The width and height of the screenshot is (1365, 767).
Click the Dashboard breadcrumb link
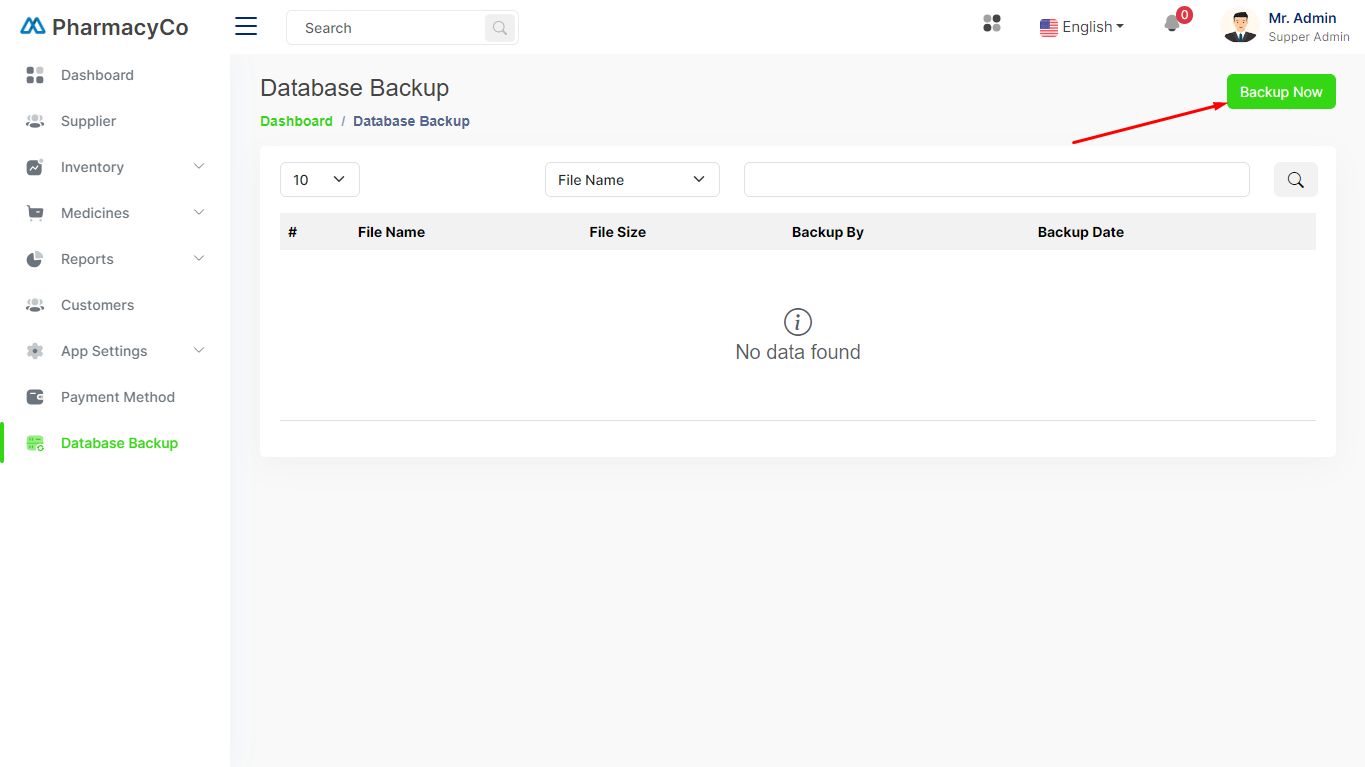[296, 121]
